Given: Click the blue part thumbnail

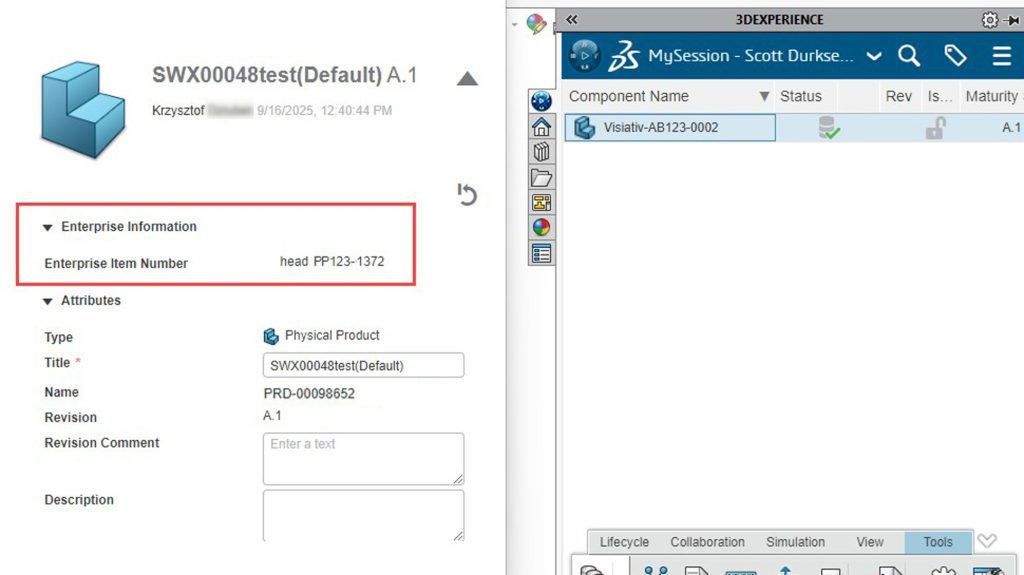Looking at the screenshot, I should click(x=83, y=110).
